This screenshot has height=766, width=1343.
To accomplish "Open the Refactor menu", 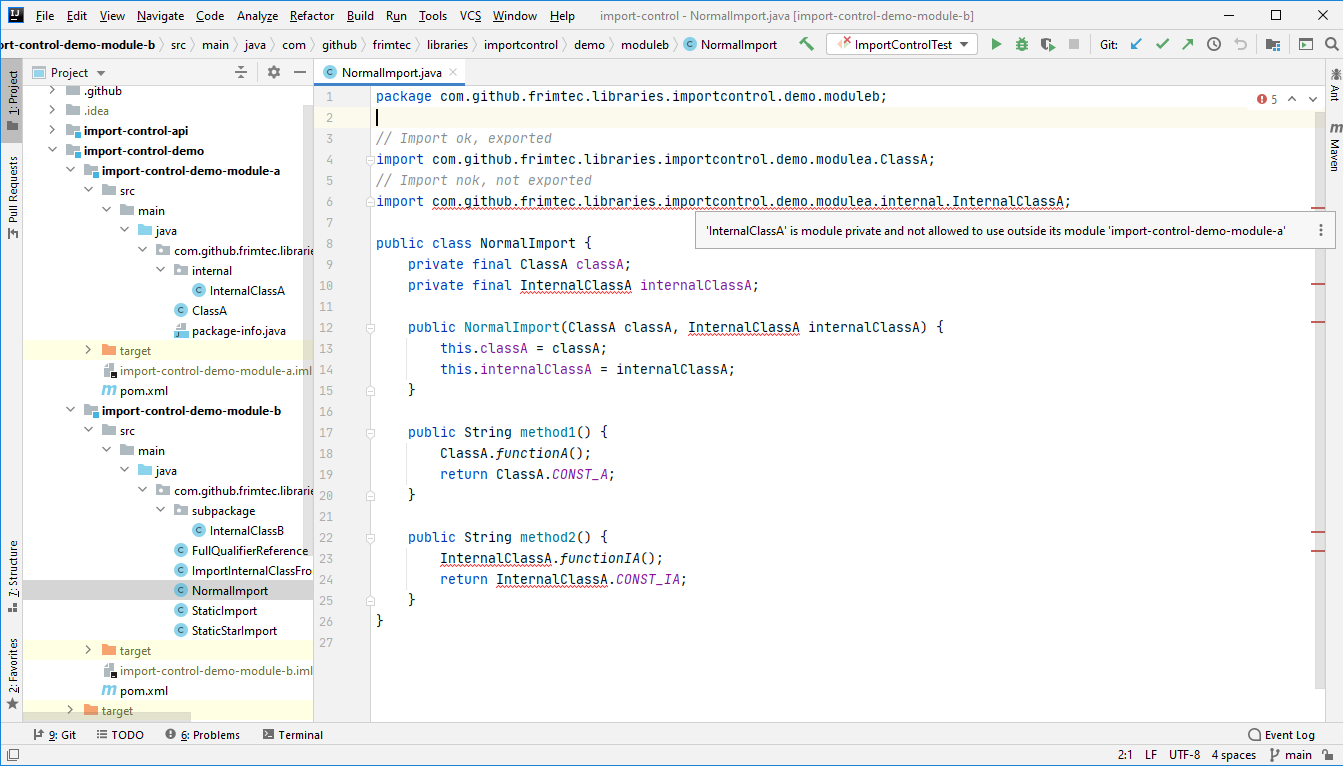I will [312, 16].
